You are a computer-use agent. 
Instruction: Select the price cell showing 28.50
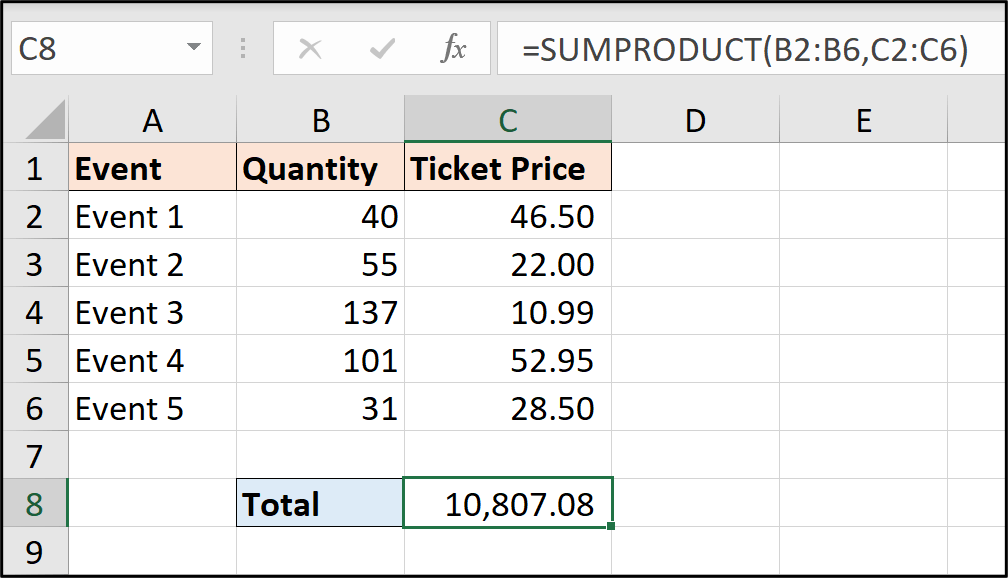[507, 408]
